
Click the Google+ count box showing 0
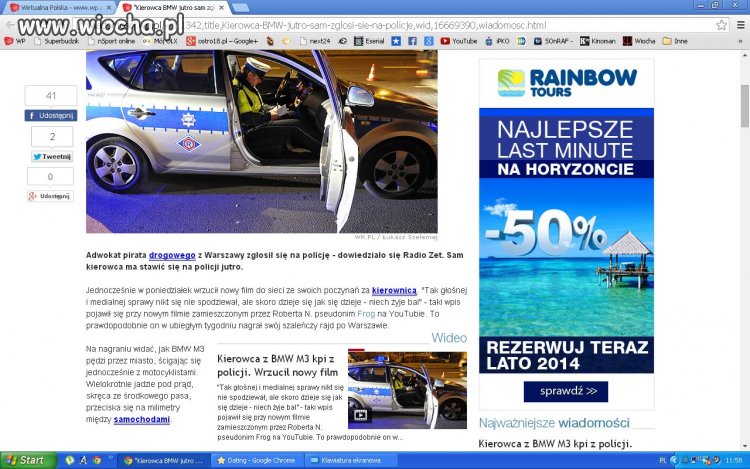coord(50,177)
